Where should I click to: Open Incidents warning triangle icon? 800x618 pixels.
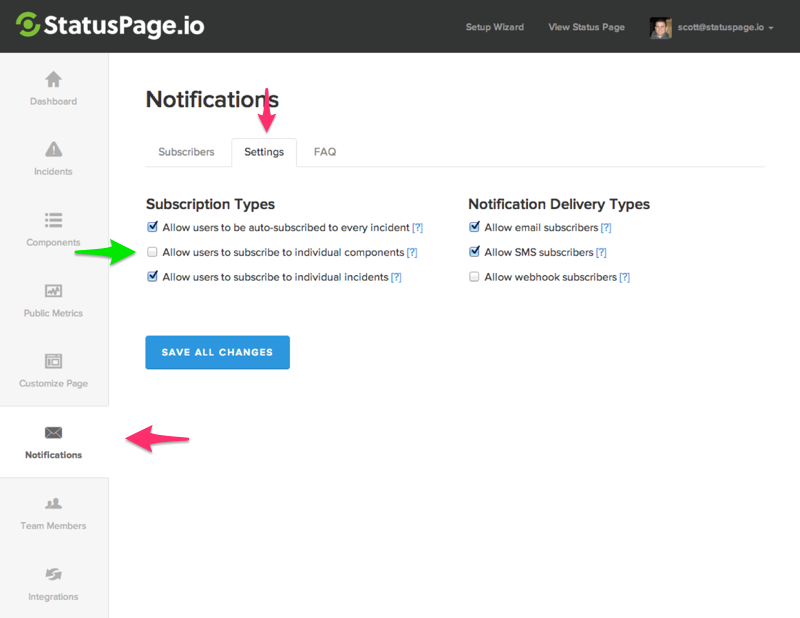click(53, 150)
